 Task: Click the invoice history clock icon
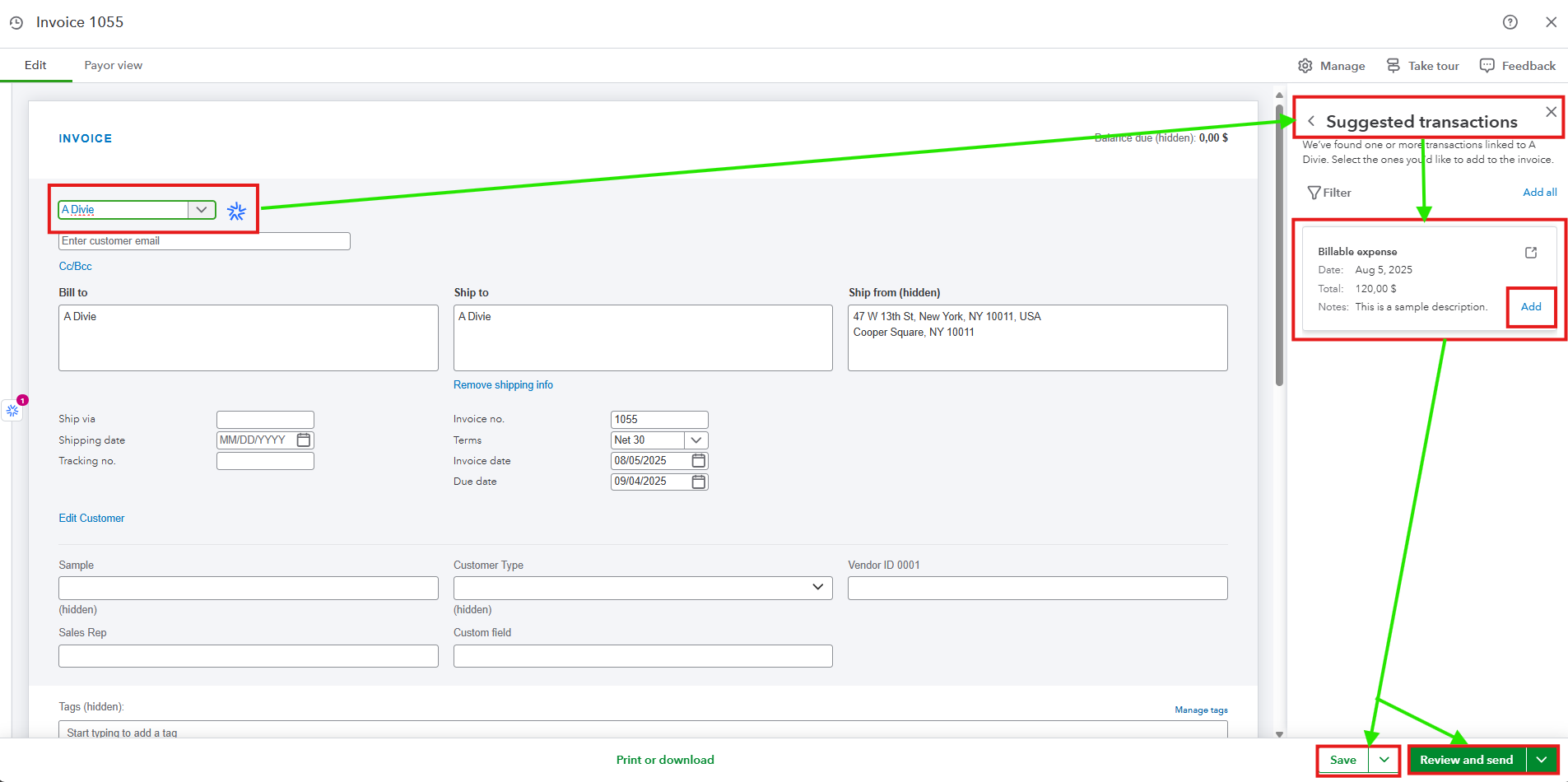pos(16,23)
